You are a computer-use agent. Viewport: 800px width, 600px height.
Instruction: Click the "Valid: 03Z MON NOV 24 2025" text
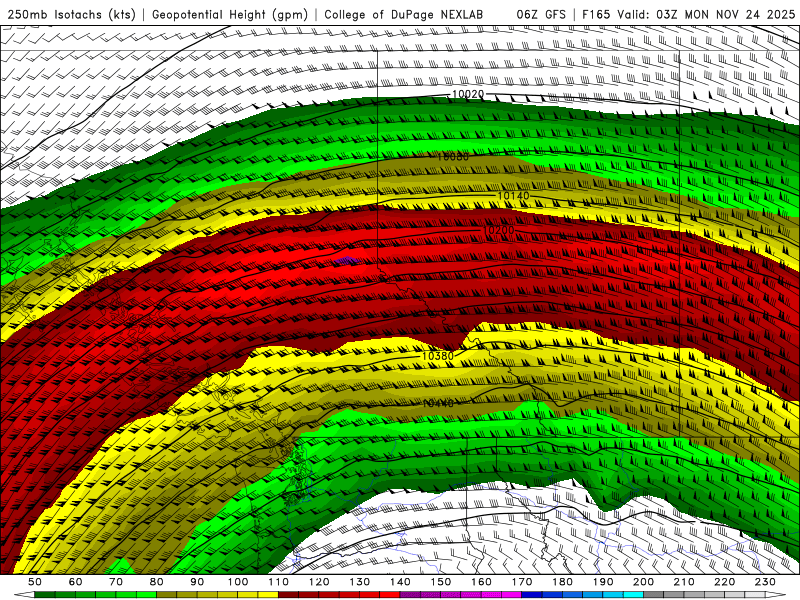pos(706,14)
